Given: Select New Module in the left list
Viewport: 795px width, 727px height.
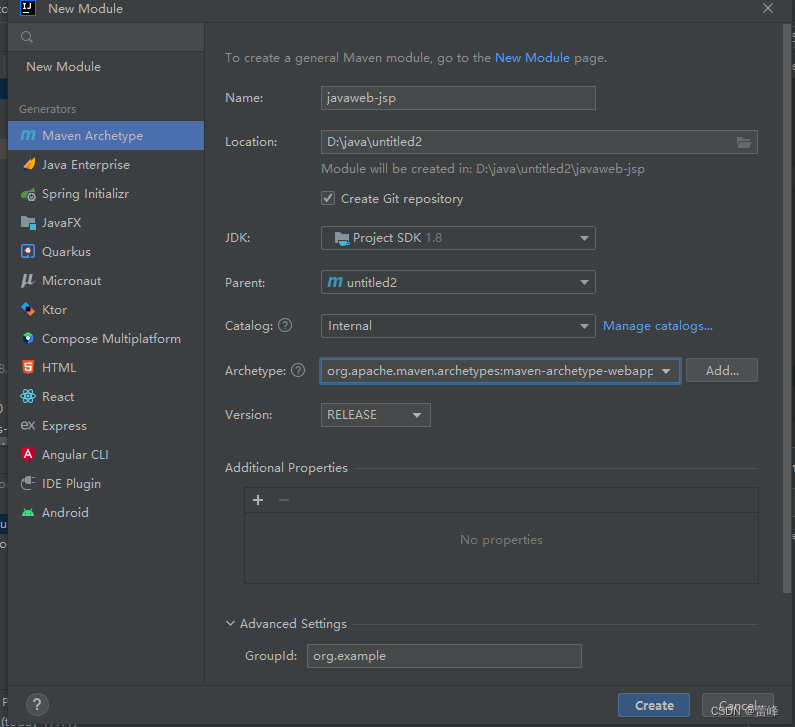Looking at the screenshot, I should pos(63,66).
